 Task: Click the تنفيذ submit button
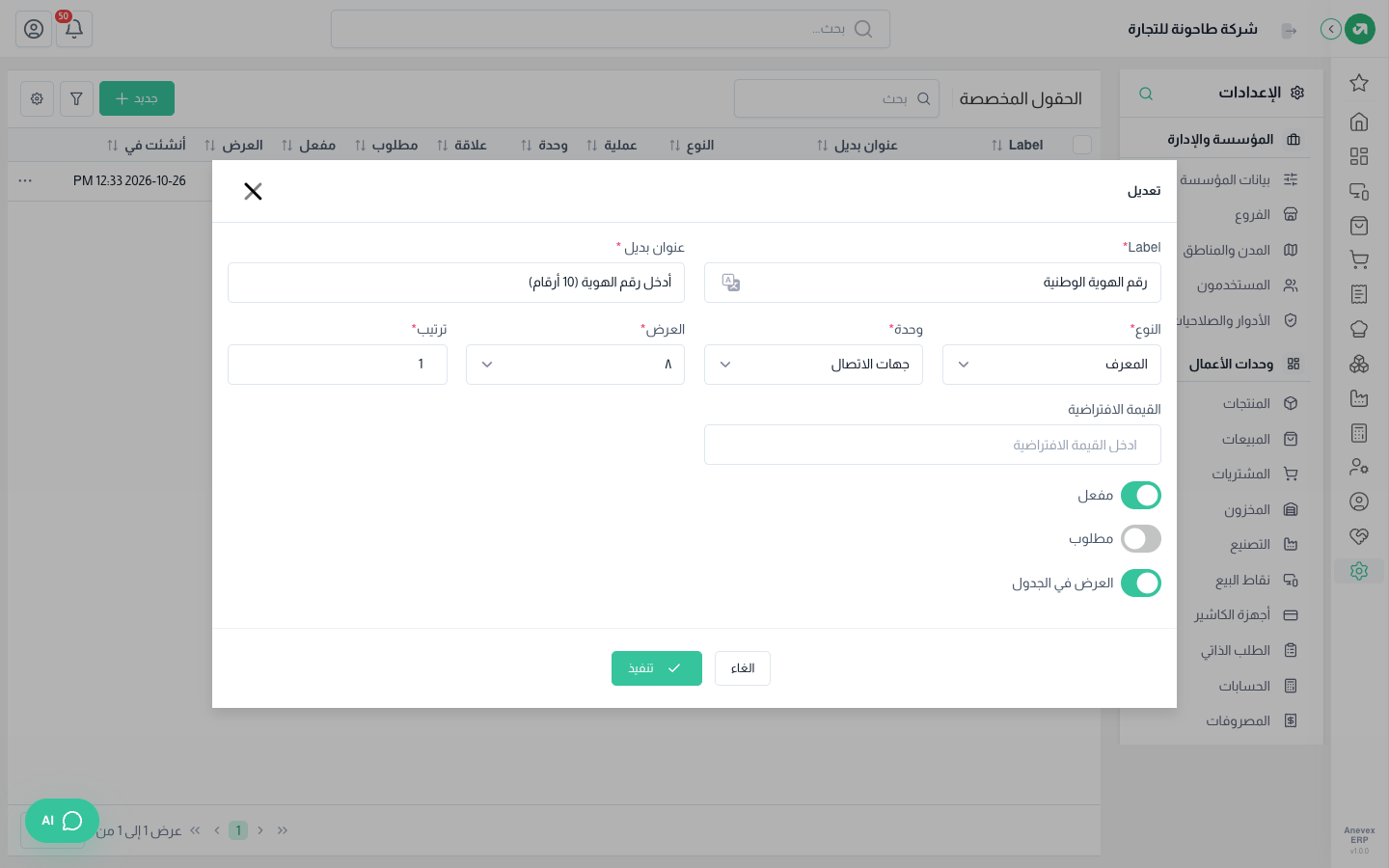pos(657,668)
